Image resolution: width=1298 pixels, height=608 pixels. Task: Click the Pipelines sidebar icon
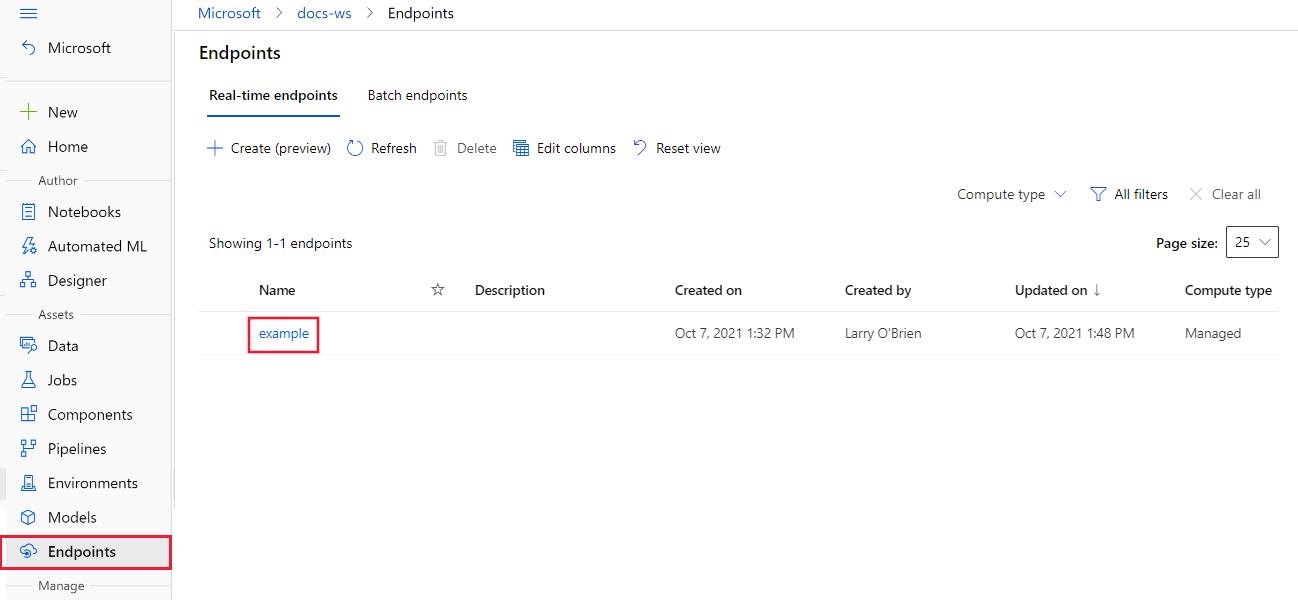pyautogui.click(x=29, y=449)
